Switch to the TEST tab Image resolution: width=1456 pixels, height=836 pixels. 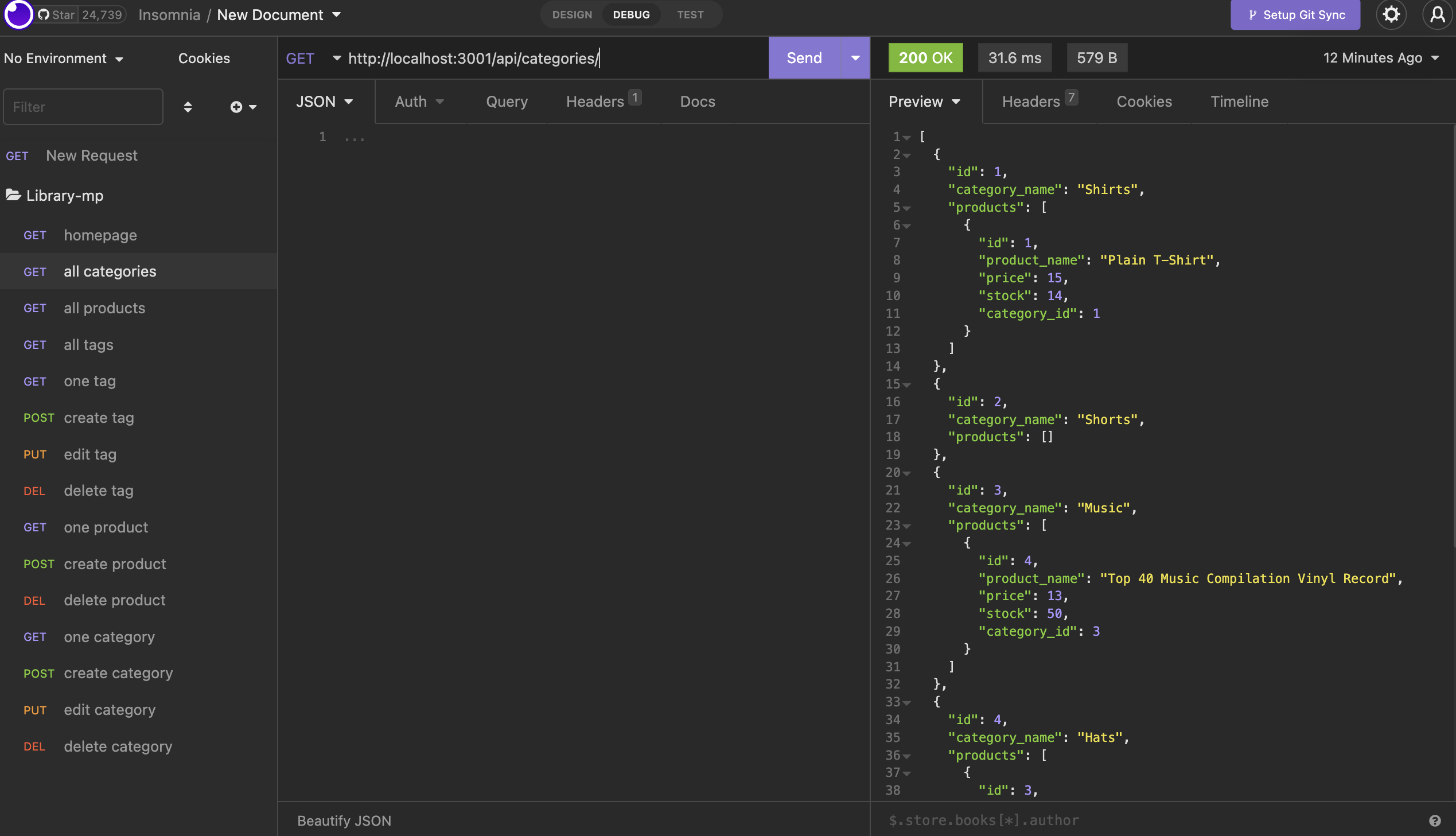tap(690, 14)
